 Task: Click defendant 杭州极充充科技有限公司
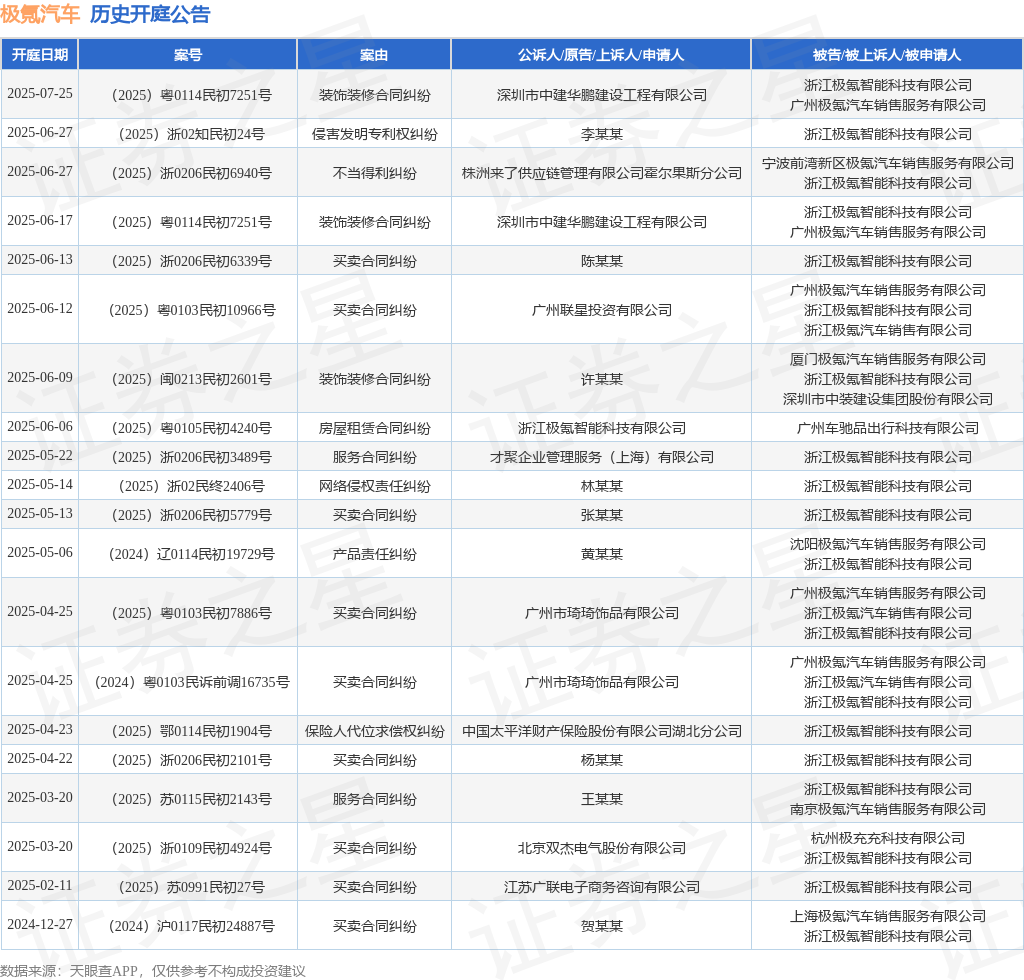click(x=888, y=838)
